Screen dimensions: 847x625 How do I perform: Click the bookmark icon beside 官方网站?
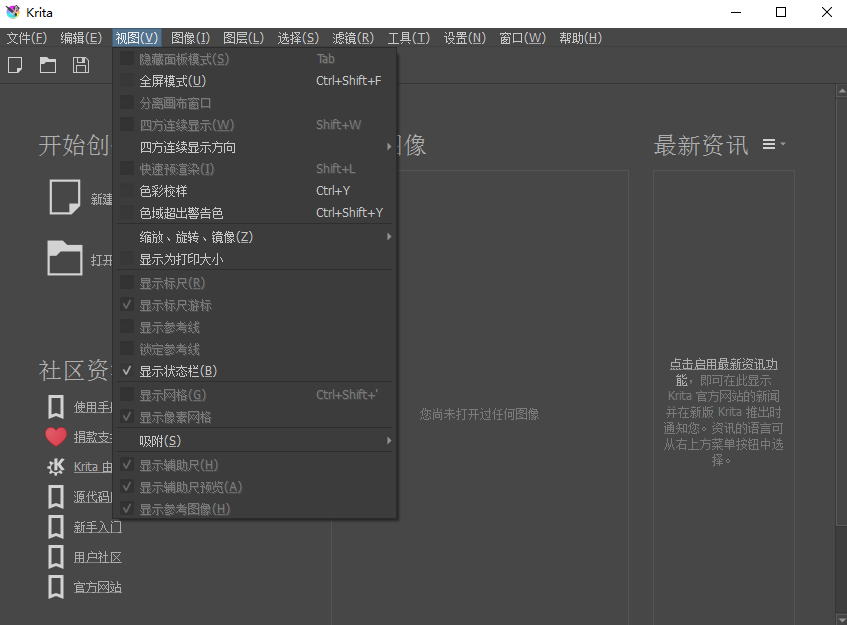(x=56, y=587)
